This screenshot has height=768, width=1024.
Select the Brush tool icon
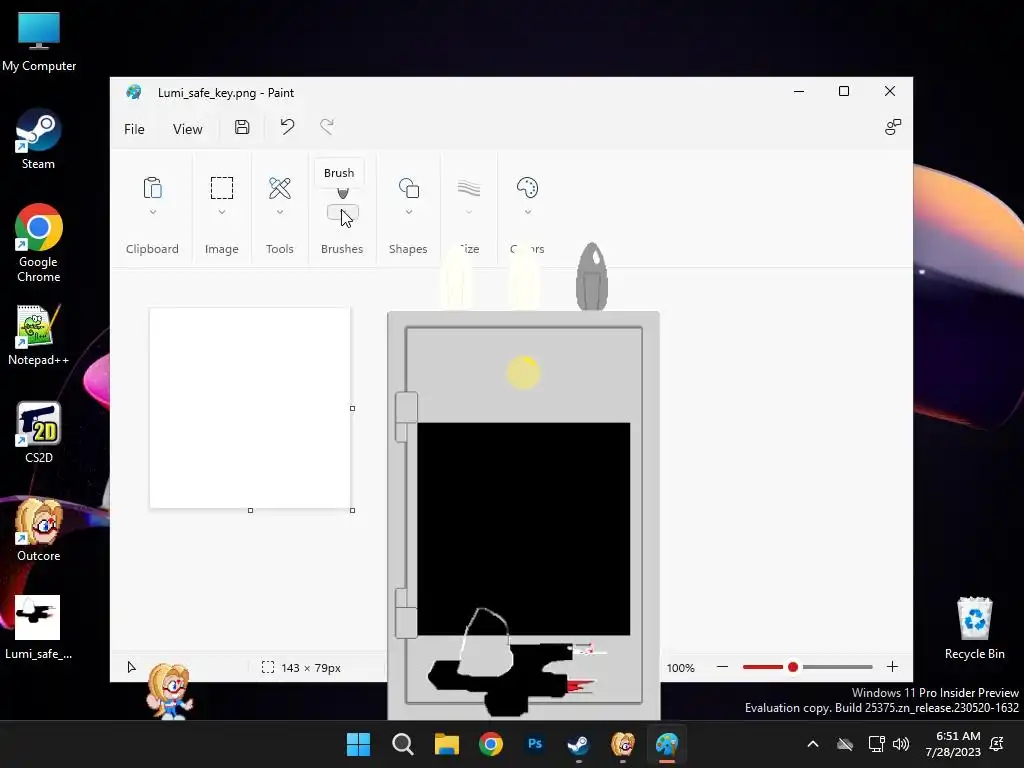click(343, 192)
